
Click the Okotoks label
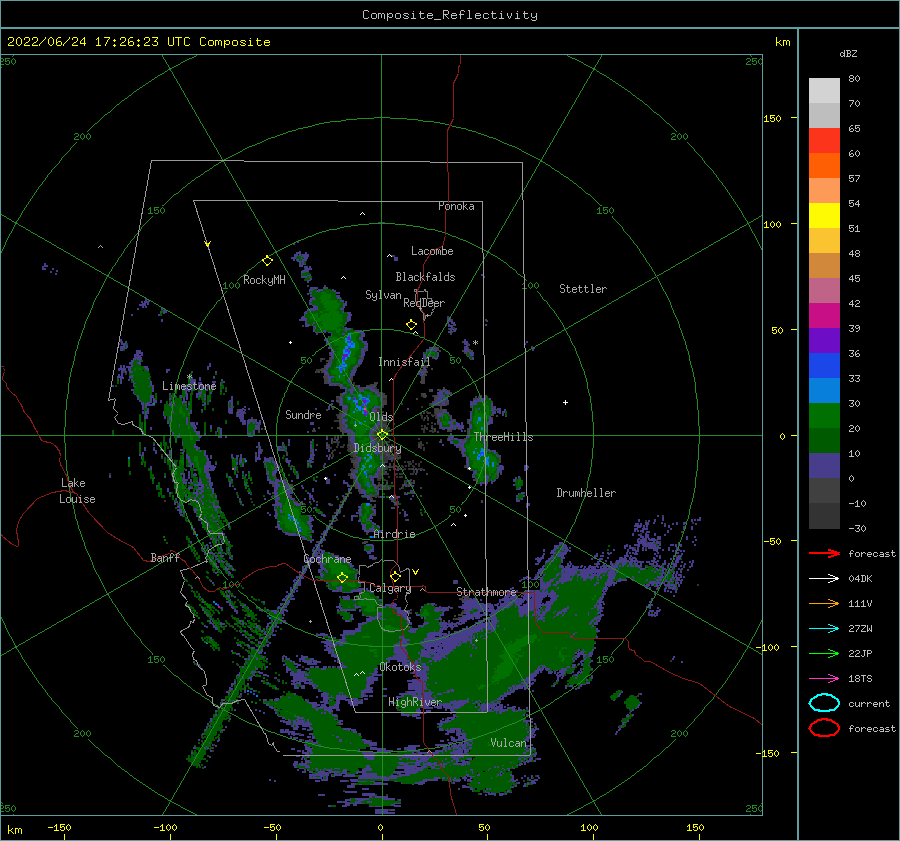pos(400,666)
